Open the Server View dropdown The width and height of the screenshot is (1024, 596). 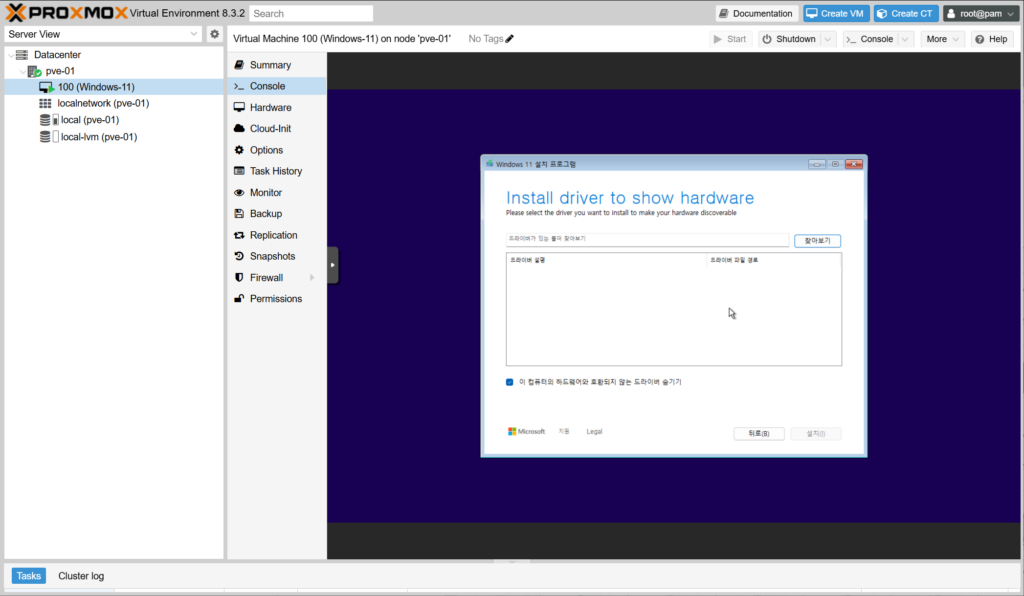pos(102,34)
